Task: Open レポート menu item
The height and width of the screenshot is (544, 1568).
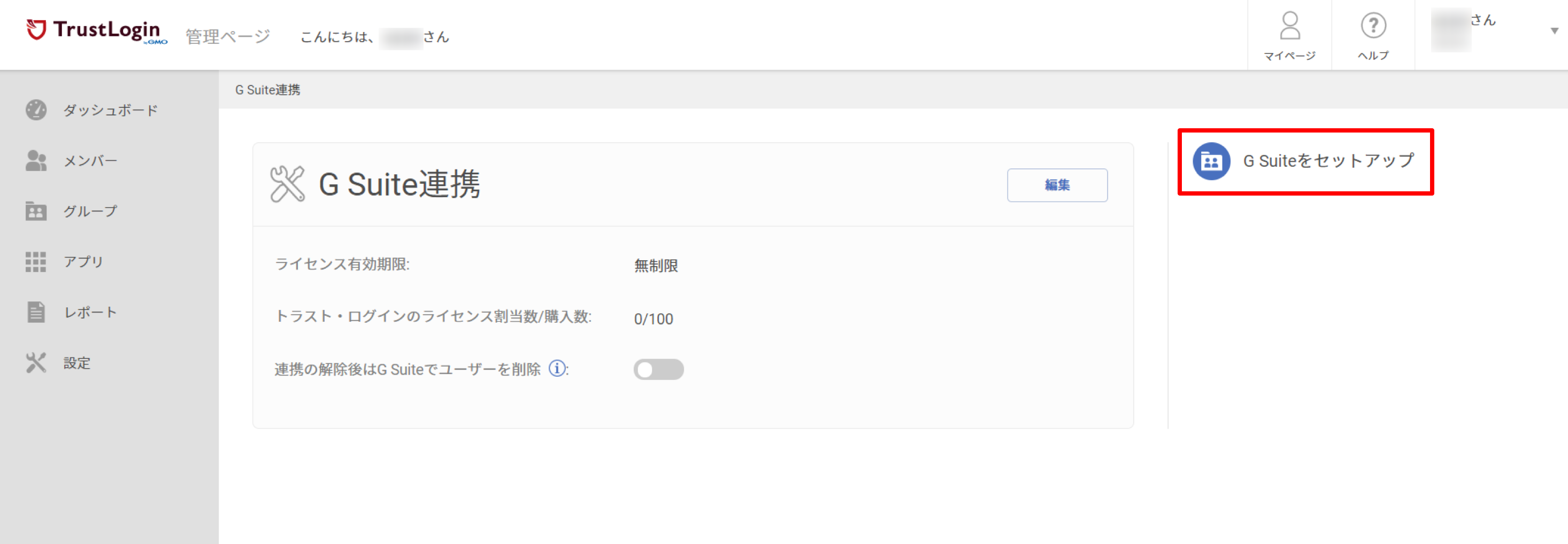Action: (90, 312)
